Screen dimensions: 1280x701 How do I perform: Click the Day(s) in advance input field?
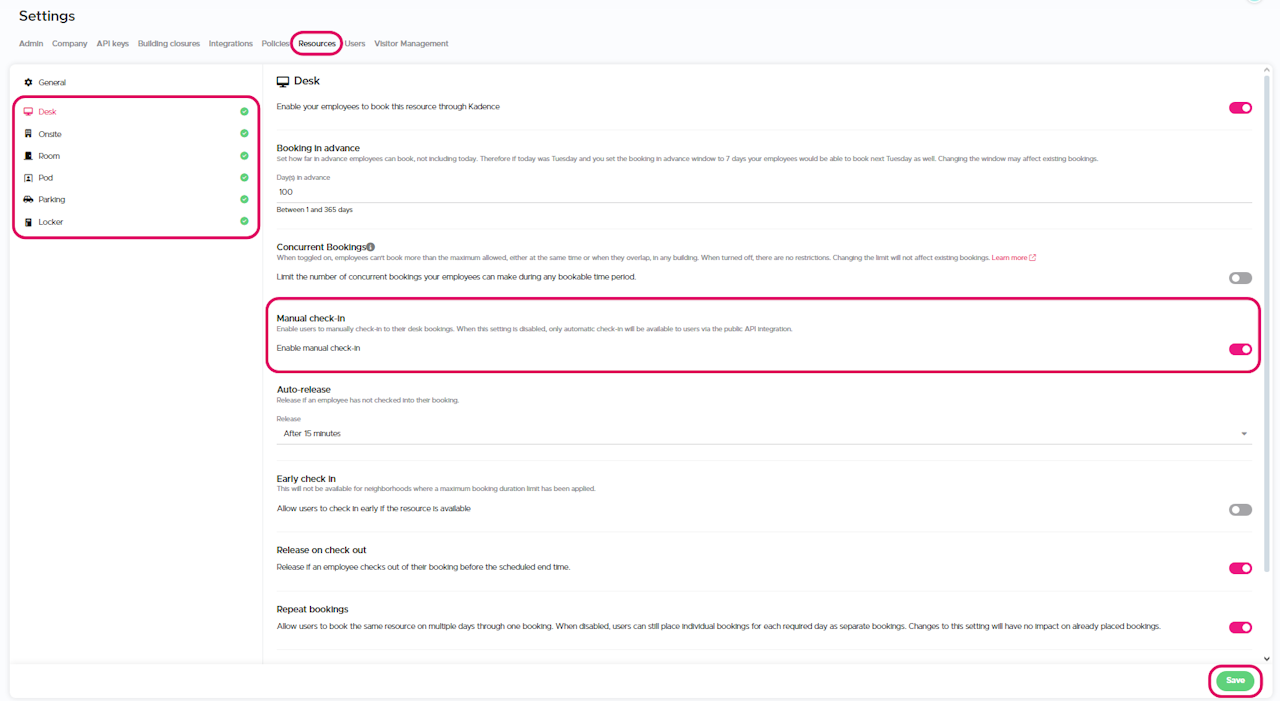(764, 192)
